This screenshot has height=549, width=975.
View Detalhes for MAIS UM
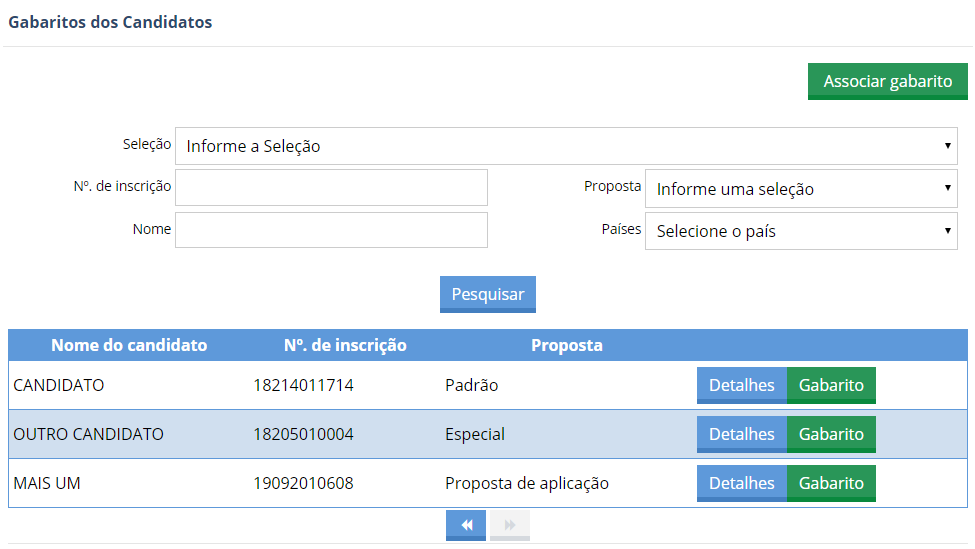741,483
